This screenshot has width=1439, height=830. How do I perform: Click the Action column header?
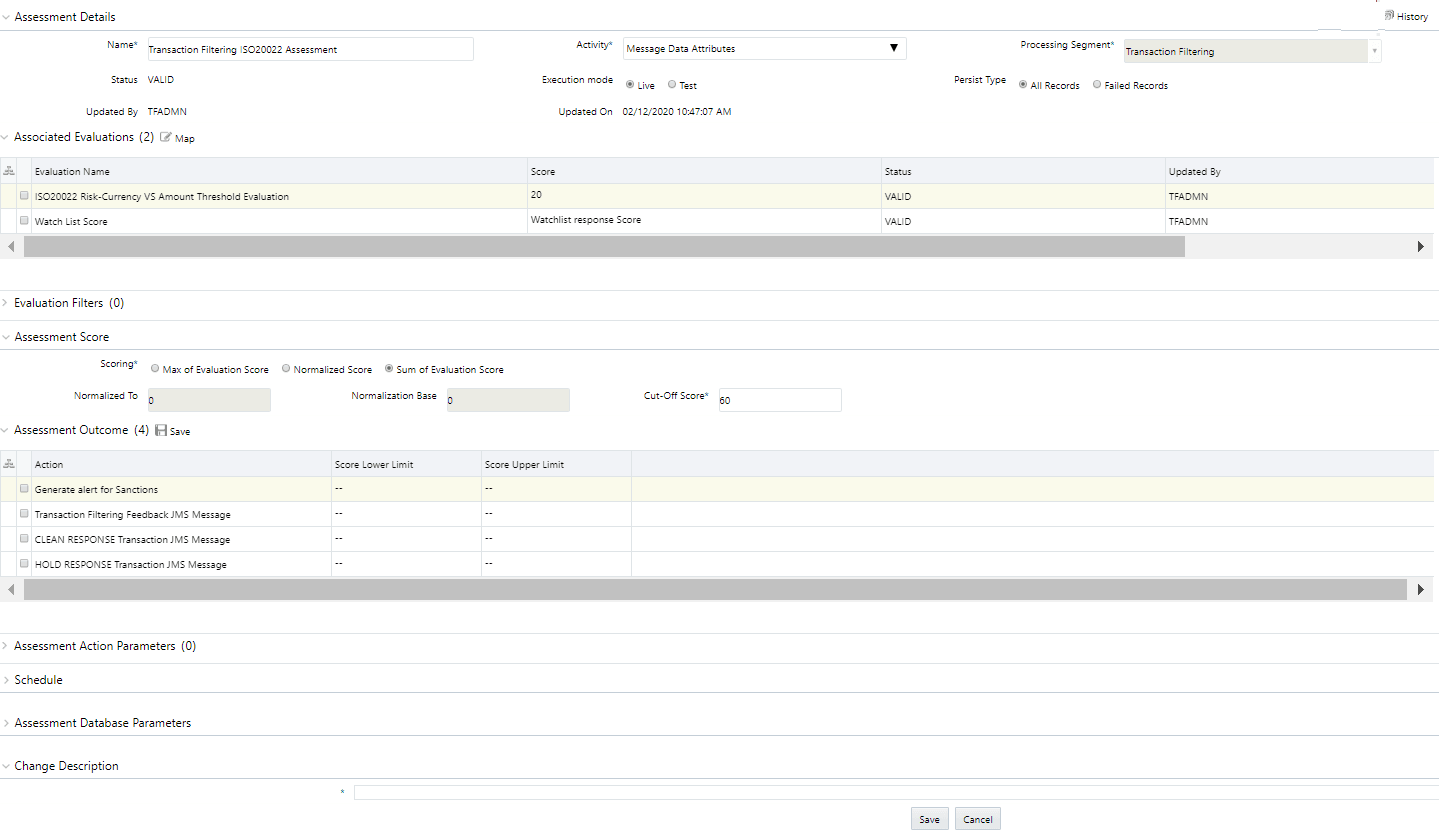pyautogui.click(x=181, y=464)
